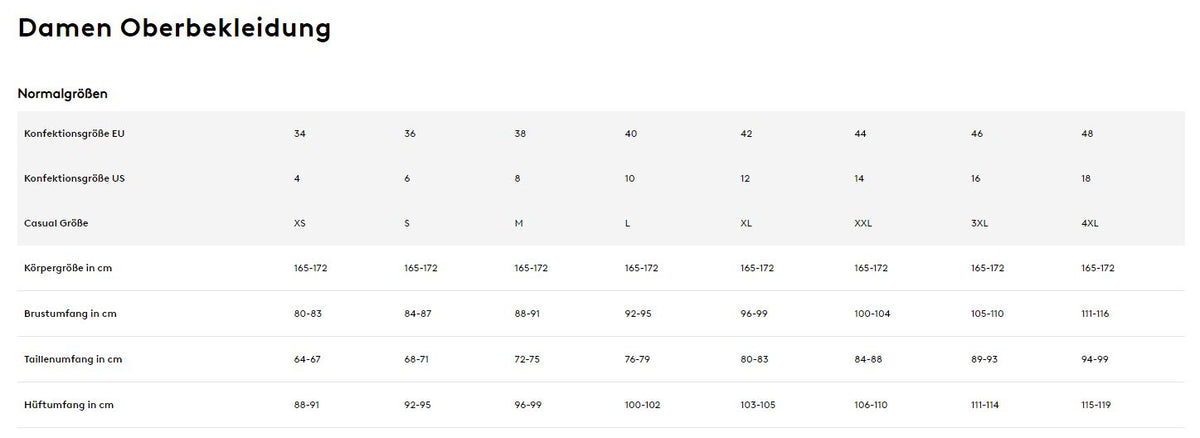Click hip measurement 115-119 cell
The height and width of the screenshot is (438, 1200).
(x=1095, y=404)
